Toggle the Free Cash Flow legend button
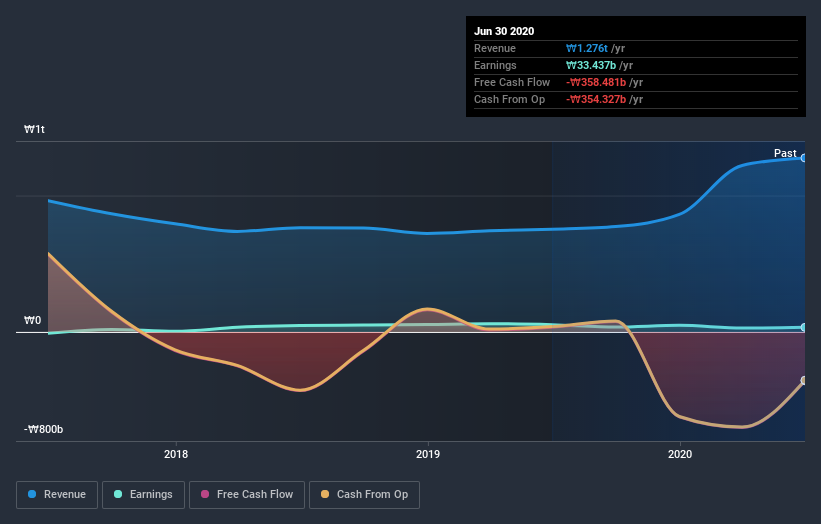This screenshot has width=821, height=524. pyautogui.click(x=247, y=495)
